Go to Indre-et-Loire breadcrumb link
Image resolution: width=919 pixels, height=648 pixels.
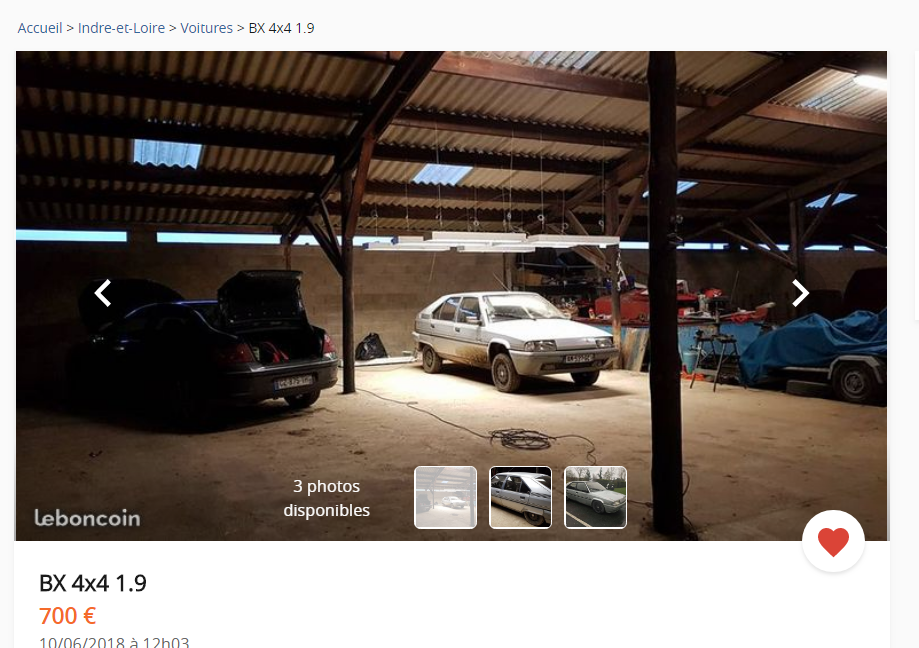(121, 28)
